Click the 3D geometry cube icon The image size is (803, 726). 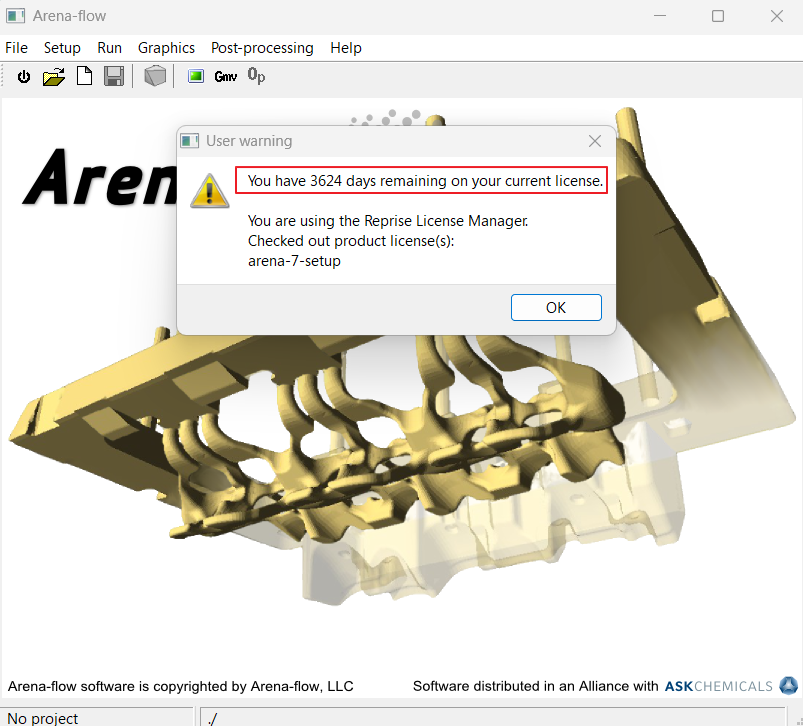[155, 76]
